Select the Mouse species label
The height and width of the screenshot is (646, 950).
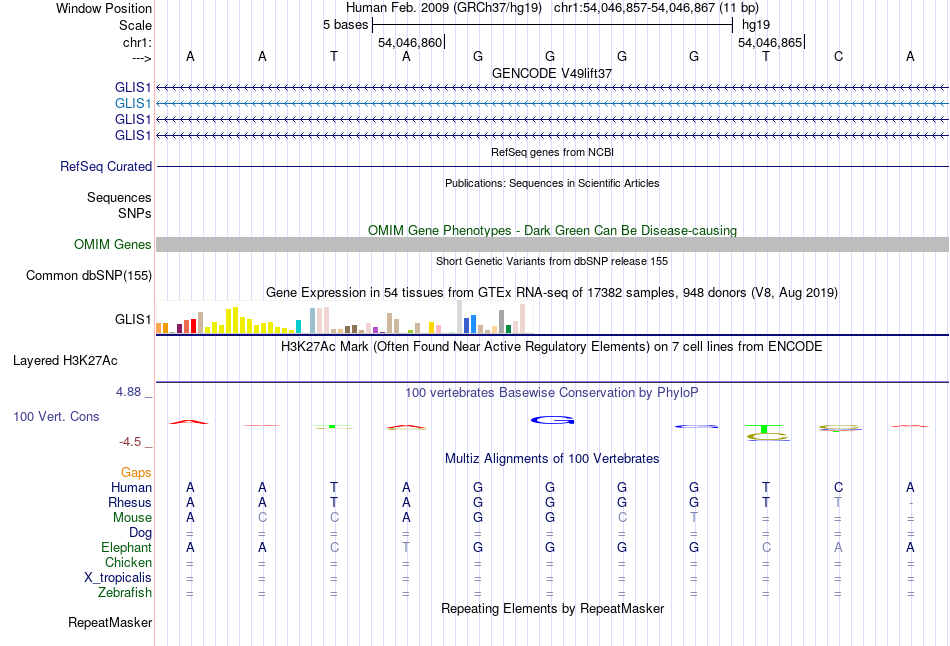(x=132, y=518)
